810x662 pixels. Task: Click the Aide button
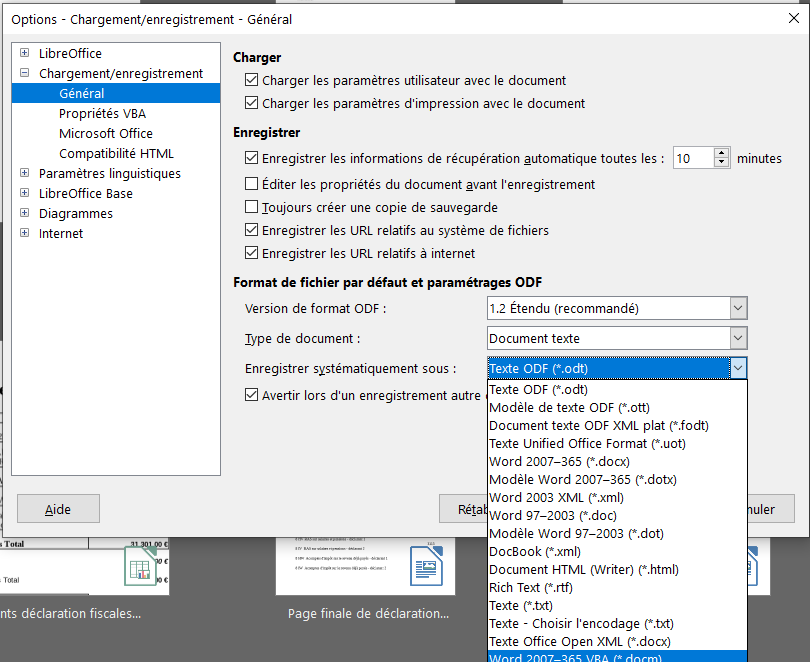pyautogui.click(x=58, y=509)
